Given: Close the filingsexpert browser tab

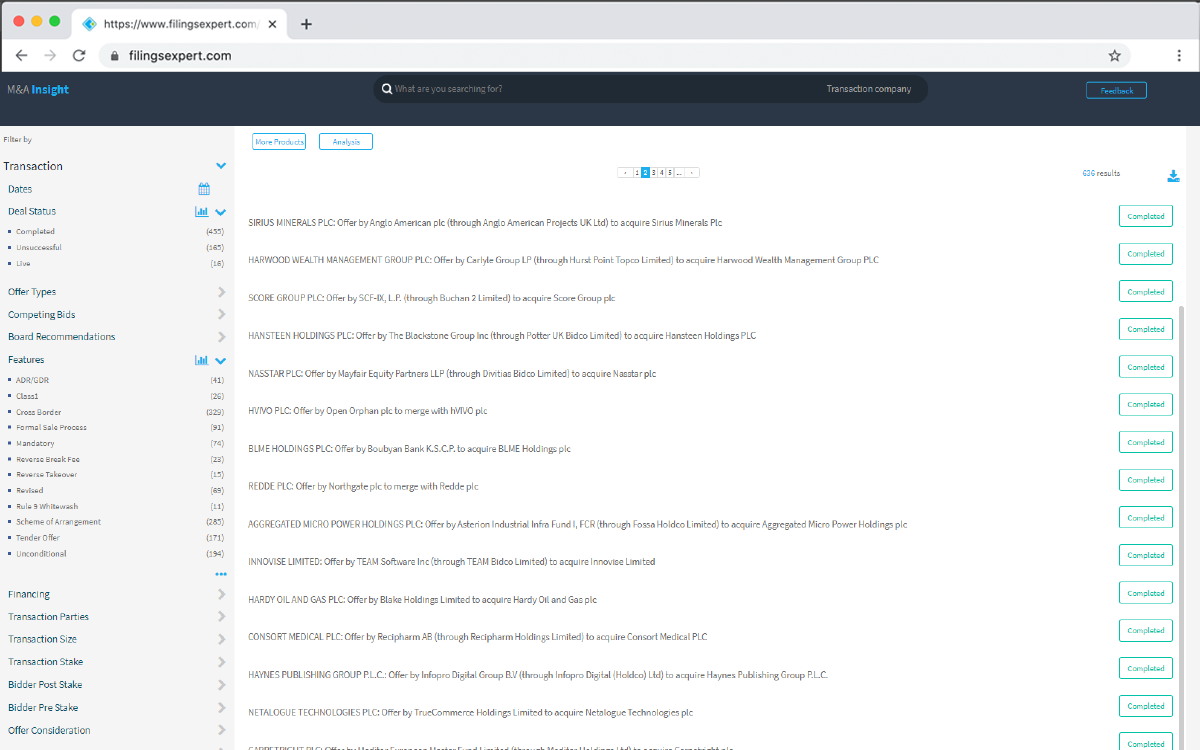Looking at the screenshot, I should [273, 24].
